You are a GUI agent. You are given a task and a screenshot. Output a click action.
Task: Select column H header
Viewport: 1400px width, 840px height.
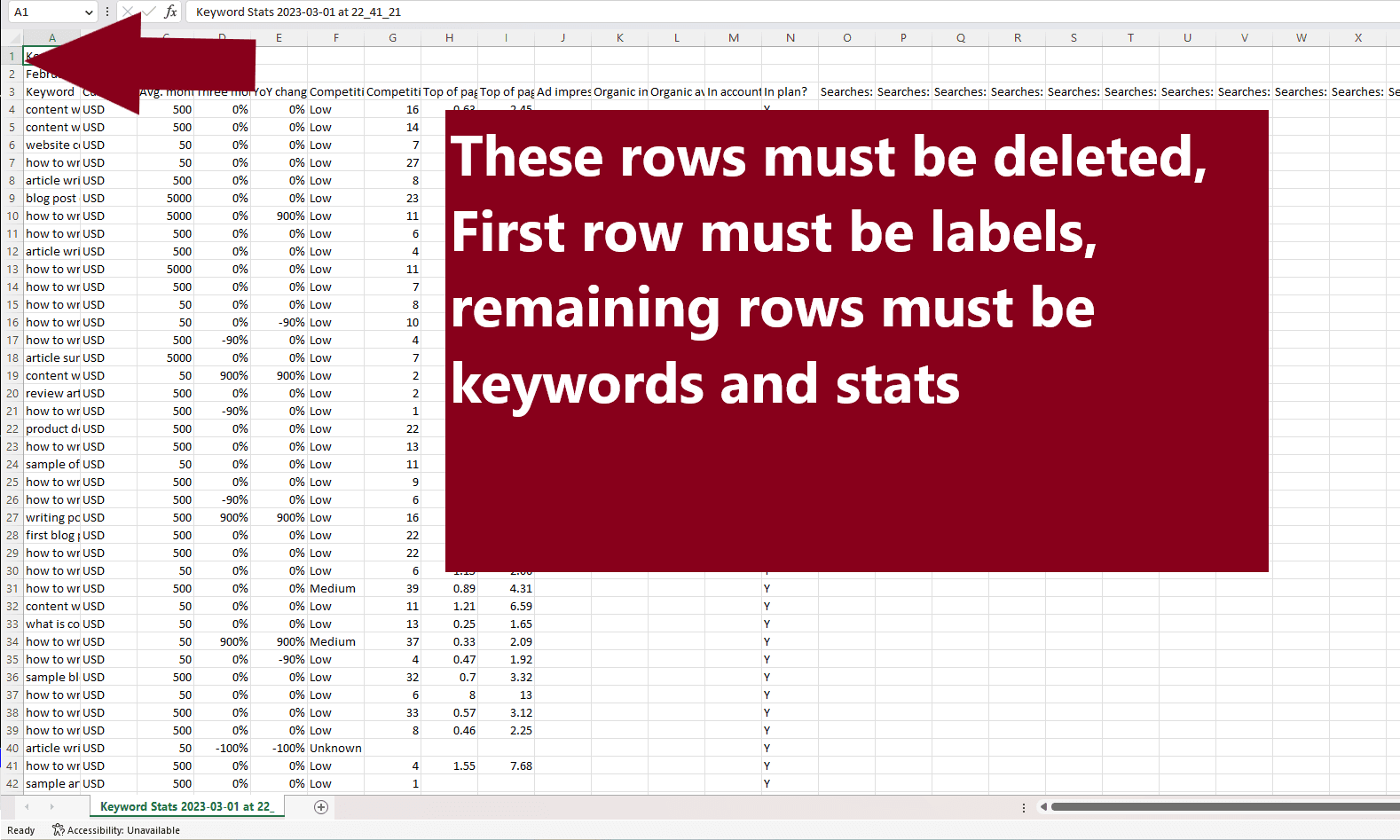[449, 37]
